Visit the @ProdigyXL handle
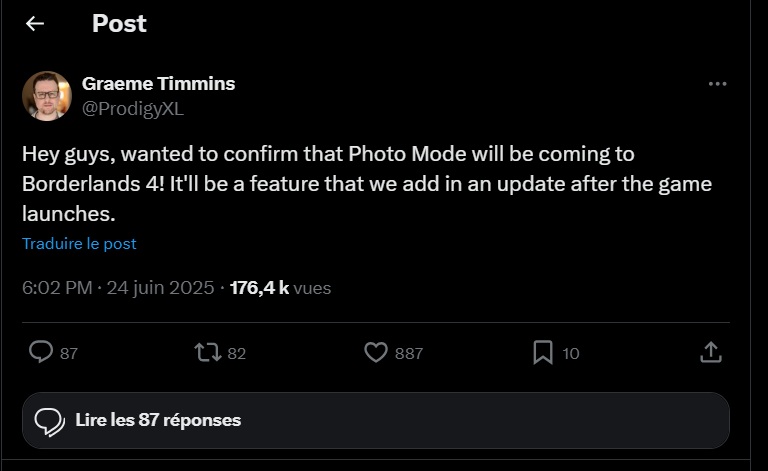 point(133,109)
